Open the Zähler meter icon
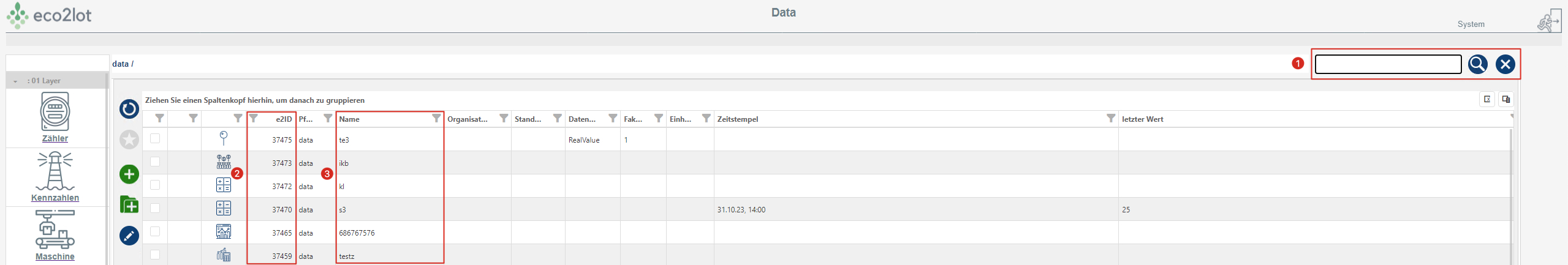 click(55, 111)
